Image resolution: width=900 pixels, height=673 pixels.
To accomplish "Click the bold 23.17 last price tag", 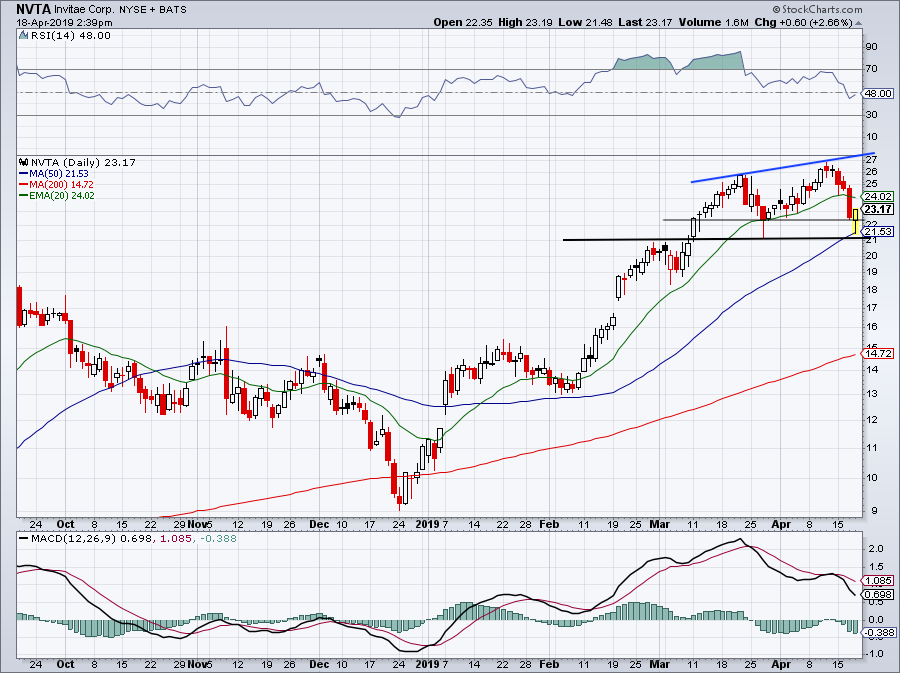I will pyautogui.click(x=878, y=209).
